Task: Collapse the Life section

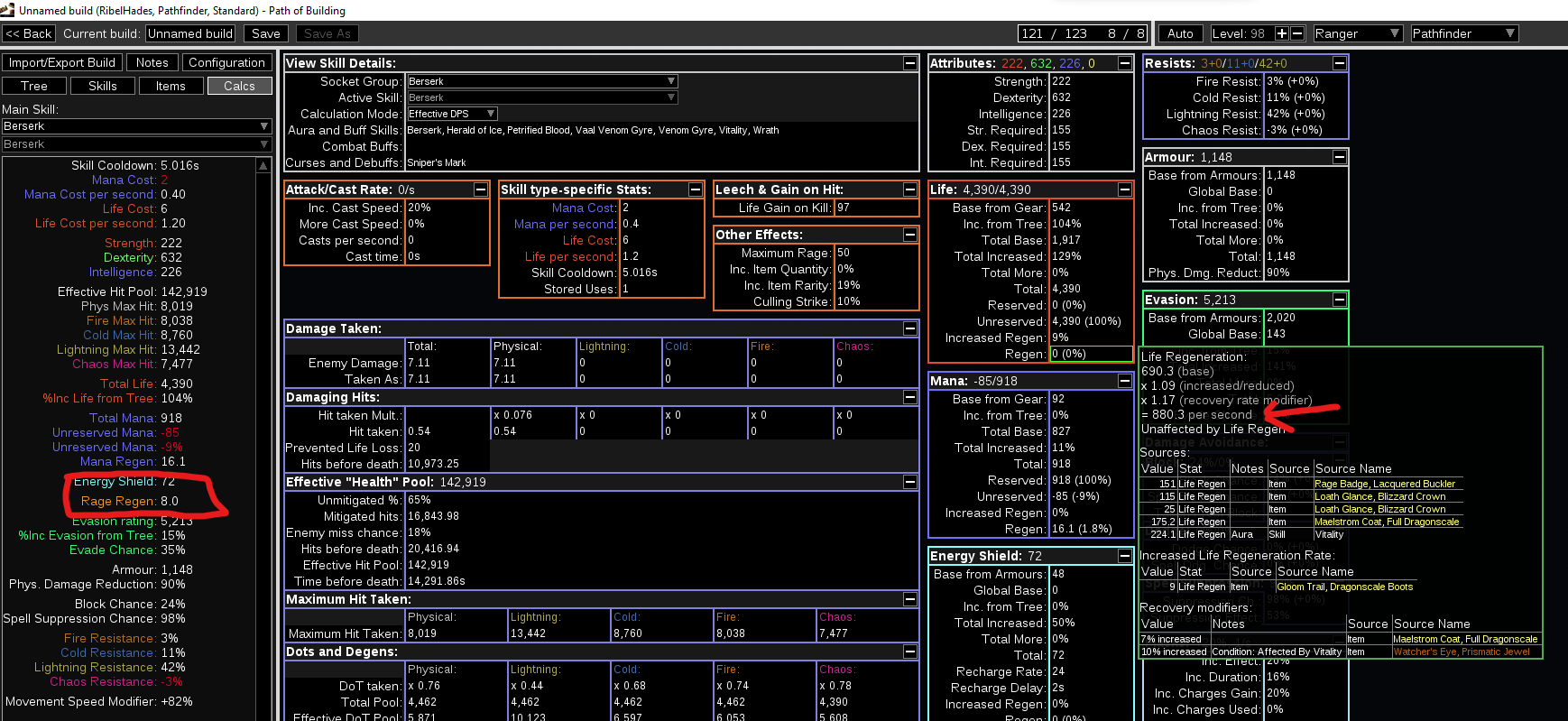Action: click(1125, 189)
